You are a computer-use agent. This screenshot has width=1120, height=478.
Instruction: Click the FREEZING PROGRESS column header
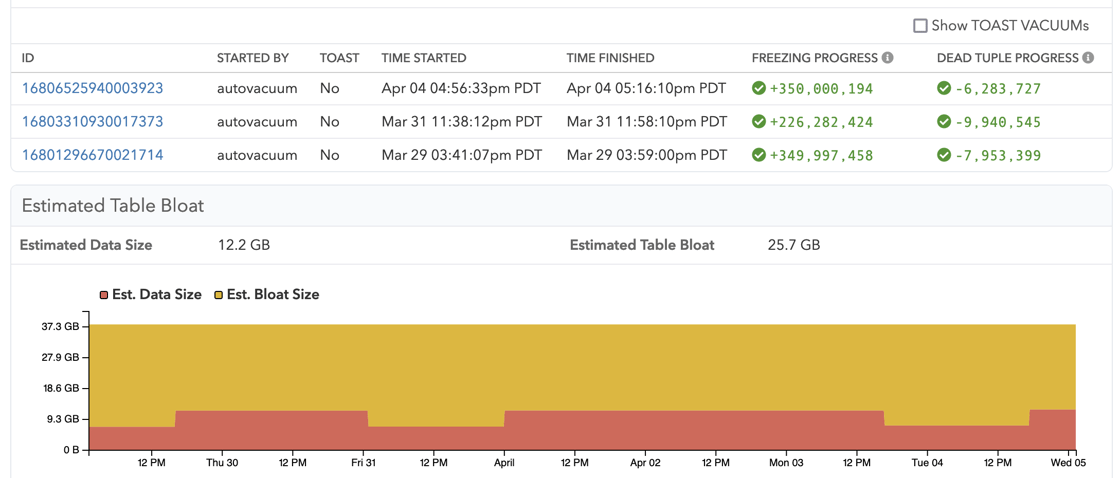(815, 58)
